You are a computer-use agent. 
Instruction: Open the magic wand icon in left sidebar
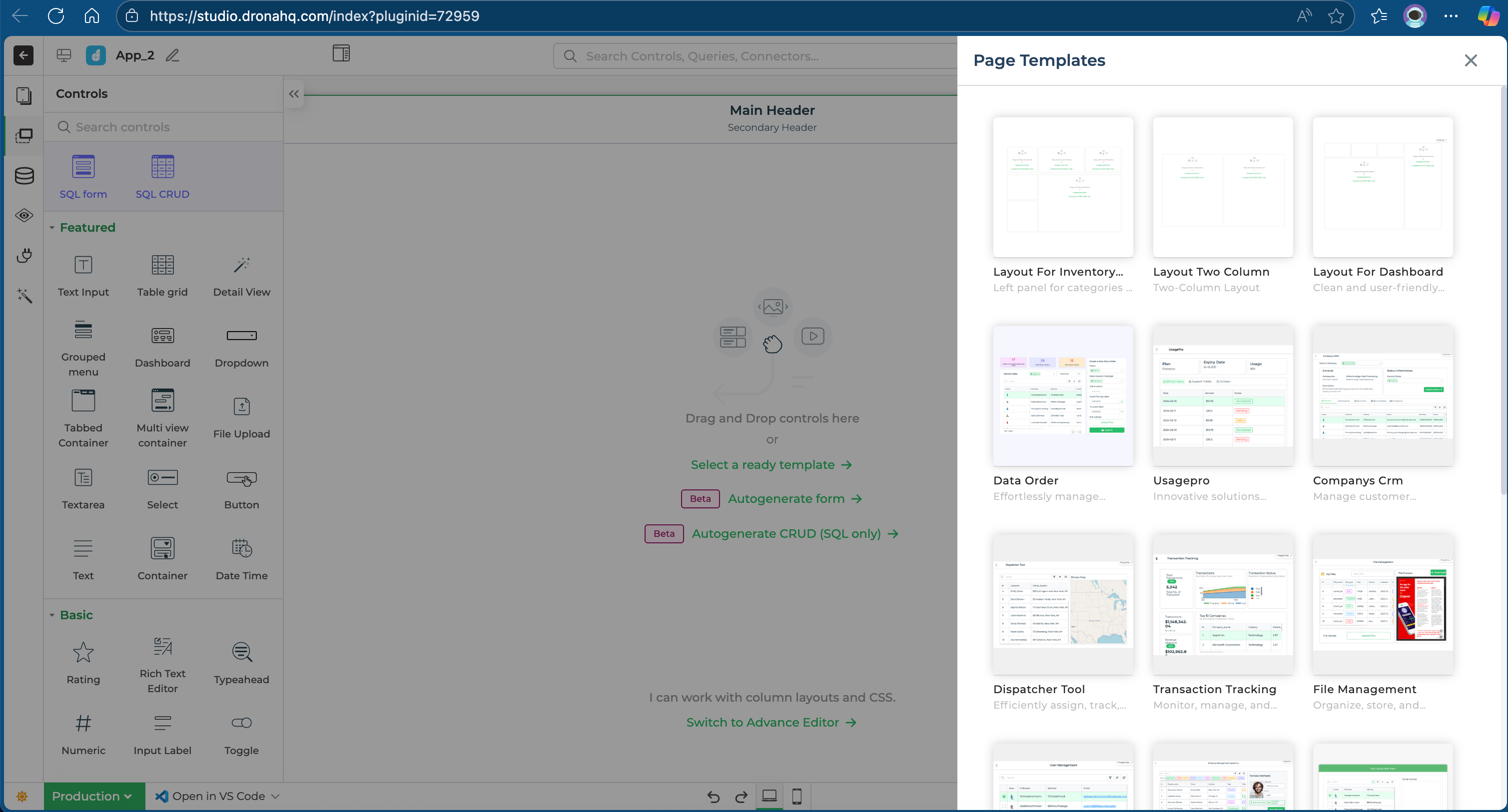point(24,296)
